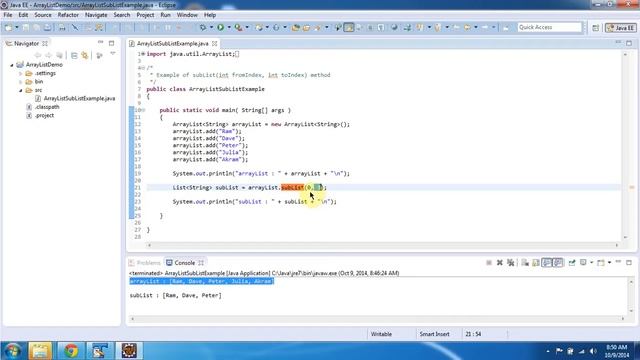Open the Debug button dropdown arrow

211,27
